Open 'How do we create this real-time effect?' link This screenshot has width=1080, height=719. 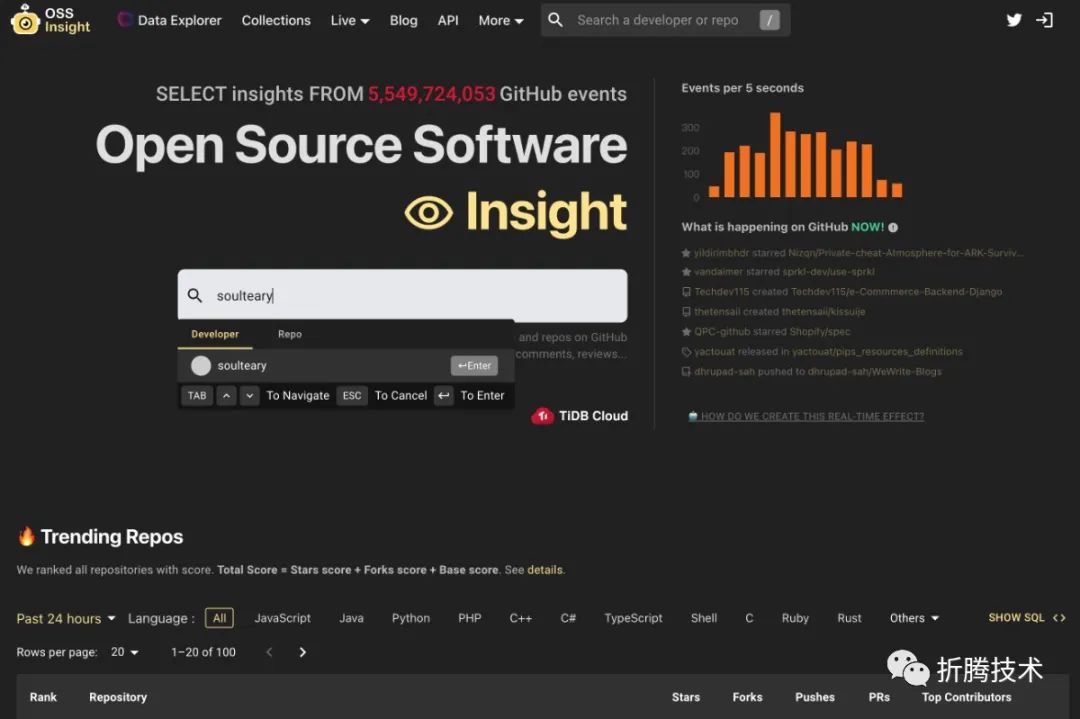[x=807, y=416]
